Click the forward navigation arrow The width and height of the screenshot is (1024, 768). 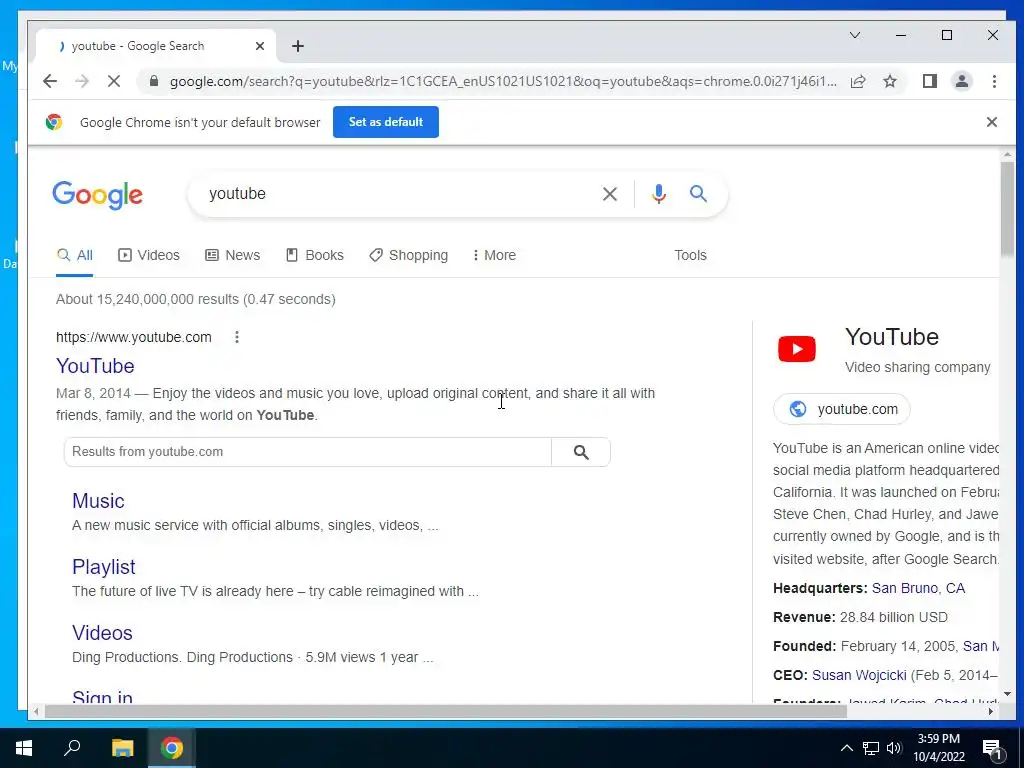82,81
